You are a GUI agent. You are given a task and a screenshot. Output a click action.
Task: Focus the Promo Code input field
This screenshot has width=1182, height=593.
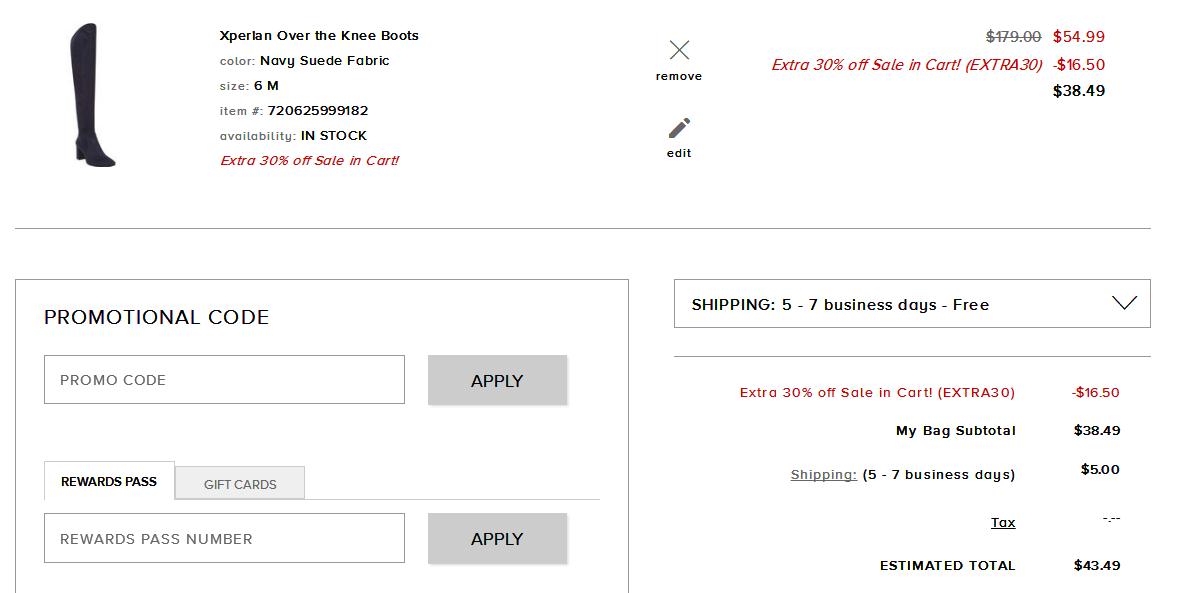224,380
